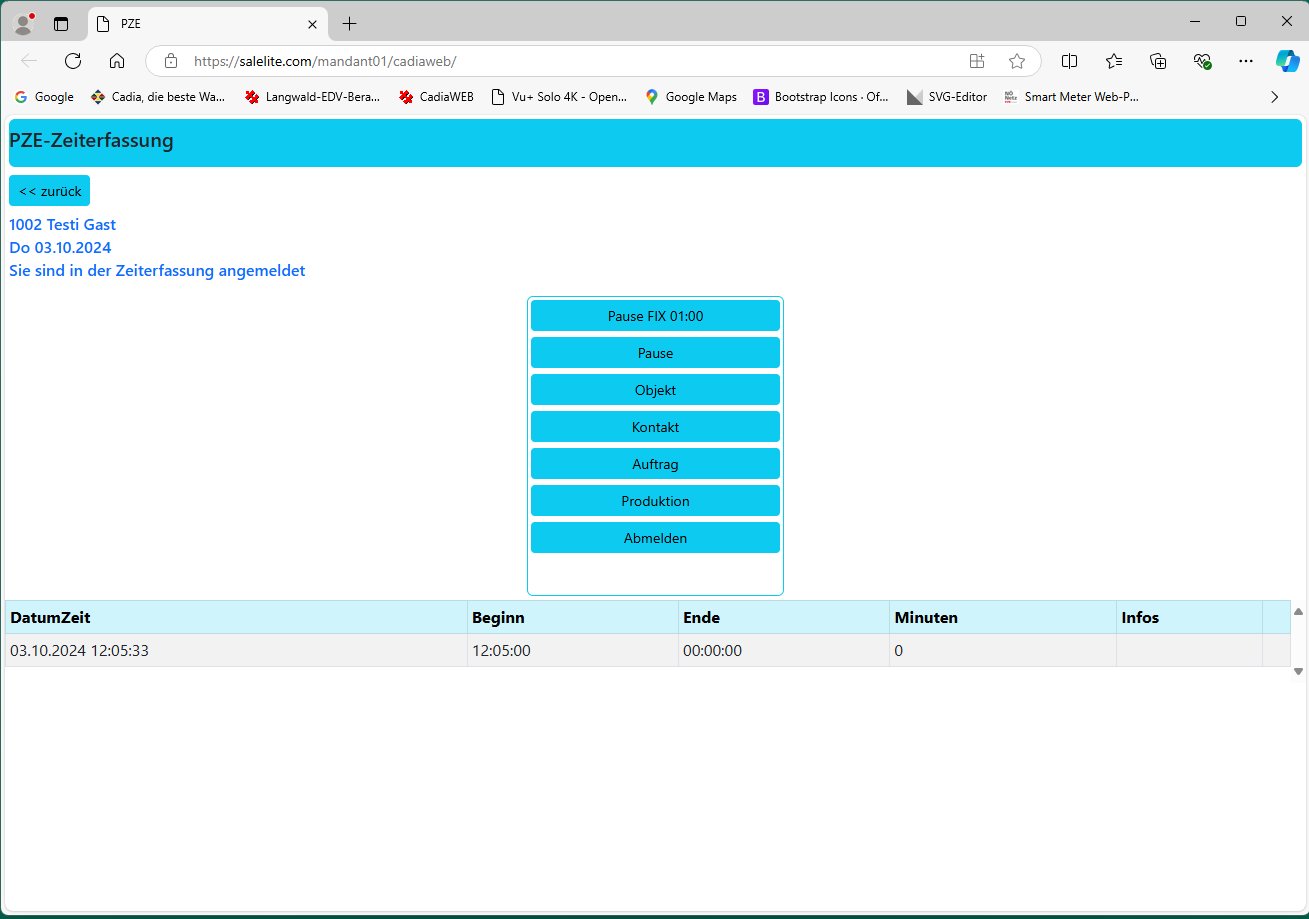Open the favorites list icon

1114,61
